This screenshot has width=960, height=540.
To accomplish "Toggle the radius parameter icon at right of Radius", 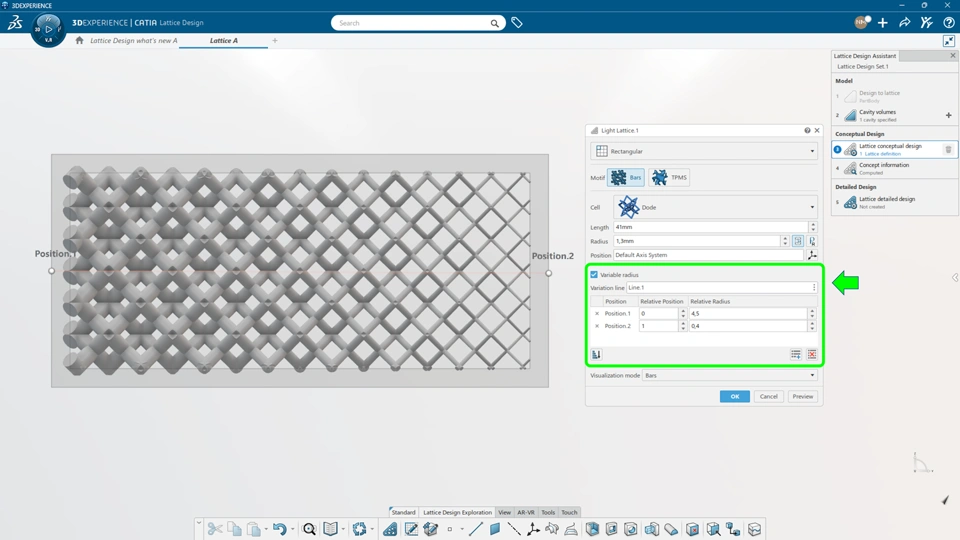I will pyautogui.click(x=812, y=241).
